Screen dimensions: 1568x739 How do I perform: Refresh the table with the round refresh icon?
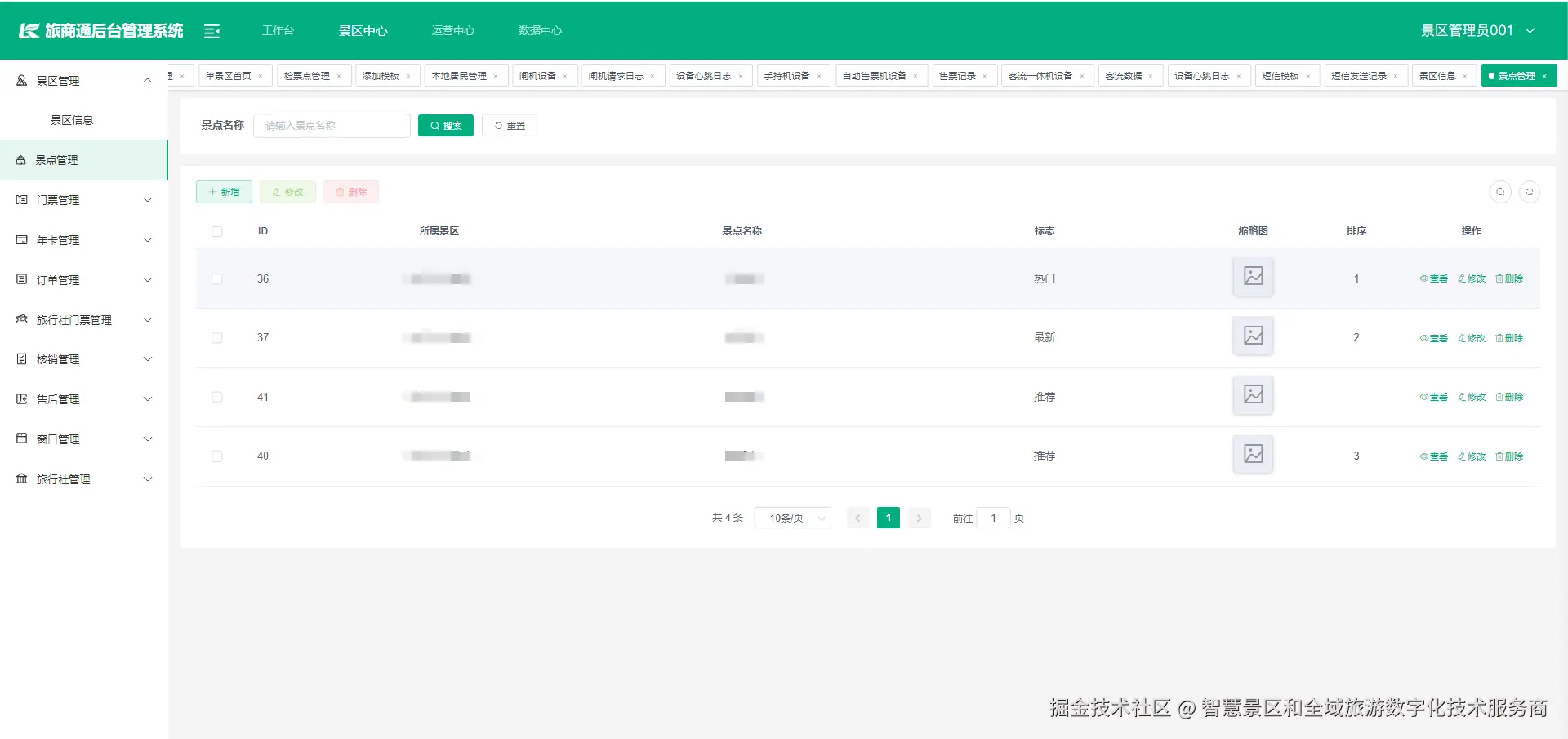tap(1530, 192)
